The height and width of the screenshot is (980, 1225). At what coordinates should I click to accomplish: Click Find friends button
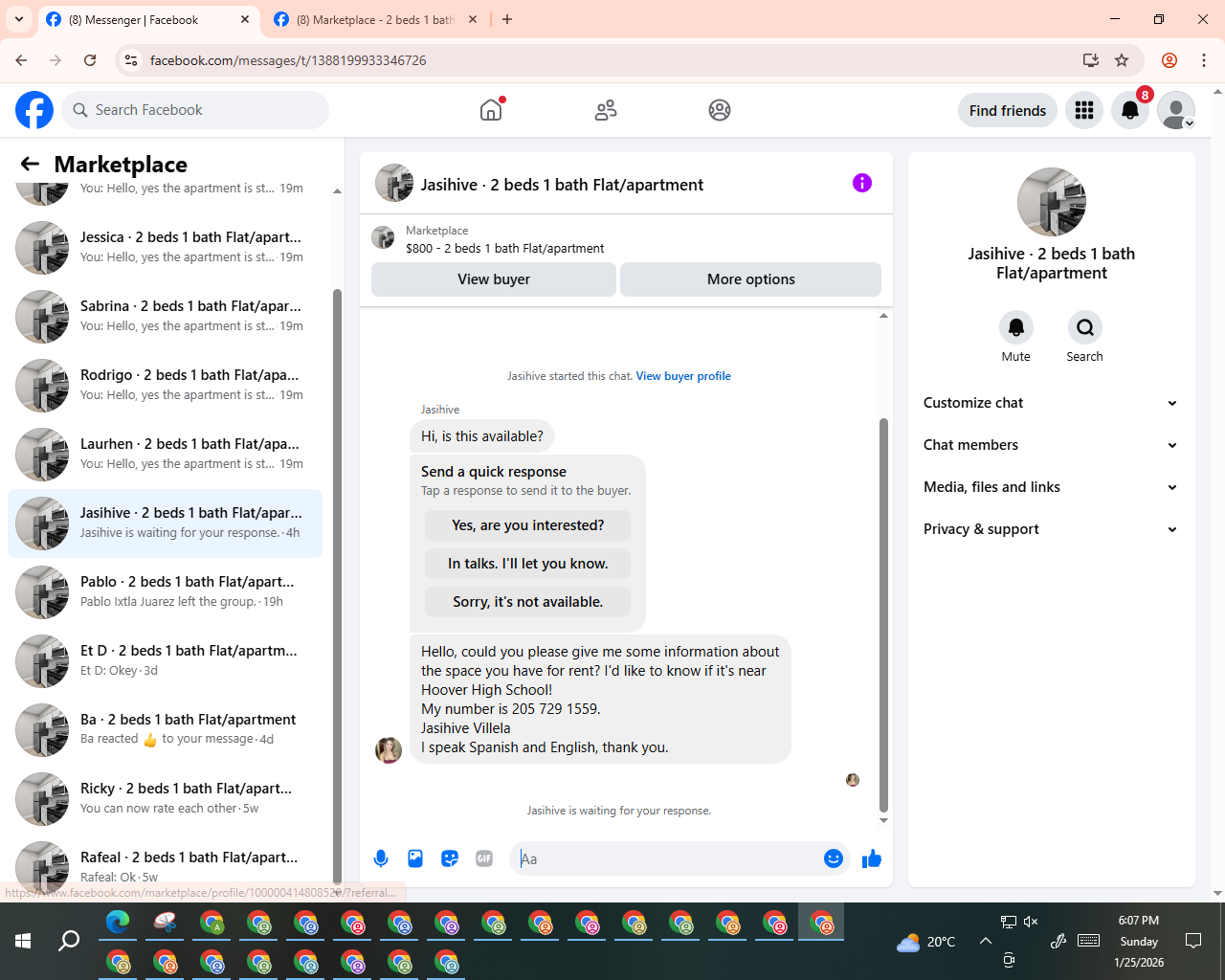[1008, 110]
